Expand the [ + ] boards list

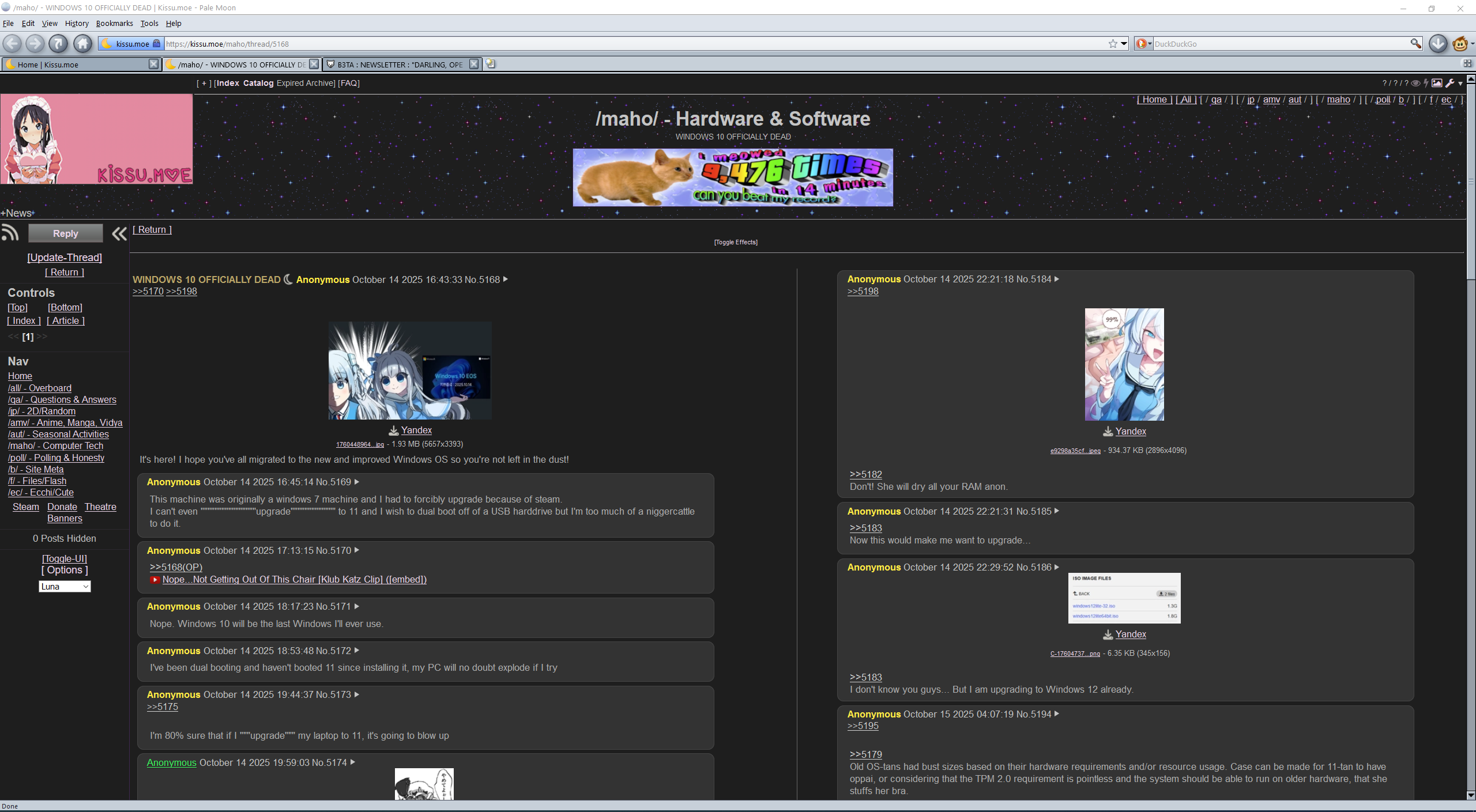point(204,83)
